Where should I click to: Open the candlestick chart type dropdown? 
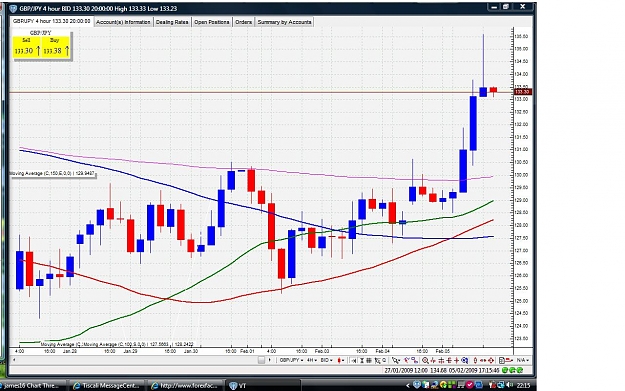click(x=341, y=360)
